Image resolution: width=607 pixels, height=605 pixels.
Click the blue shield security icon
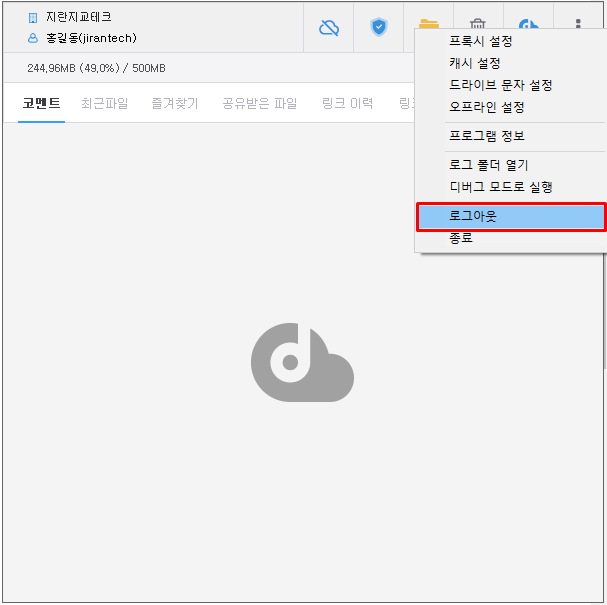click(x=379, y=27)
